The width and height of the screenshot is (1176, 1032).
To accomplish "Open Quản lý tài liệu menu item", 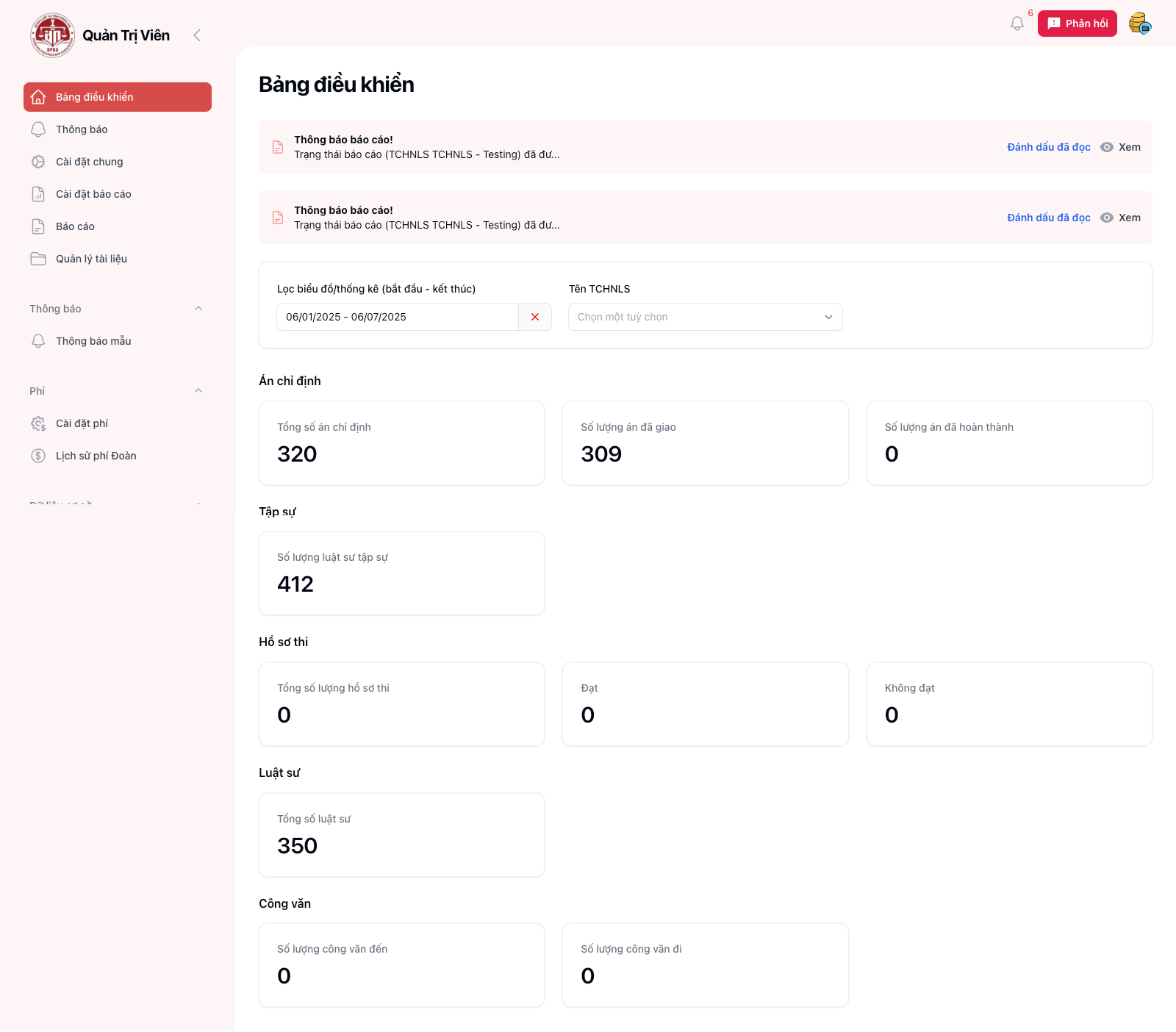I will pyautogui.click(x=91, y=259).
